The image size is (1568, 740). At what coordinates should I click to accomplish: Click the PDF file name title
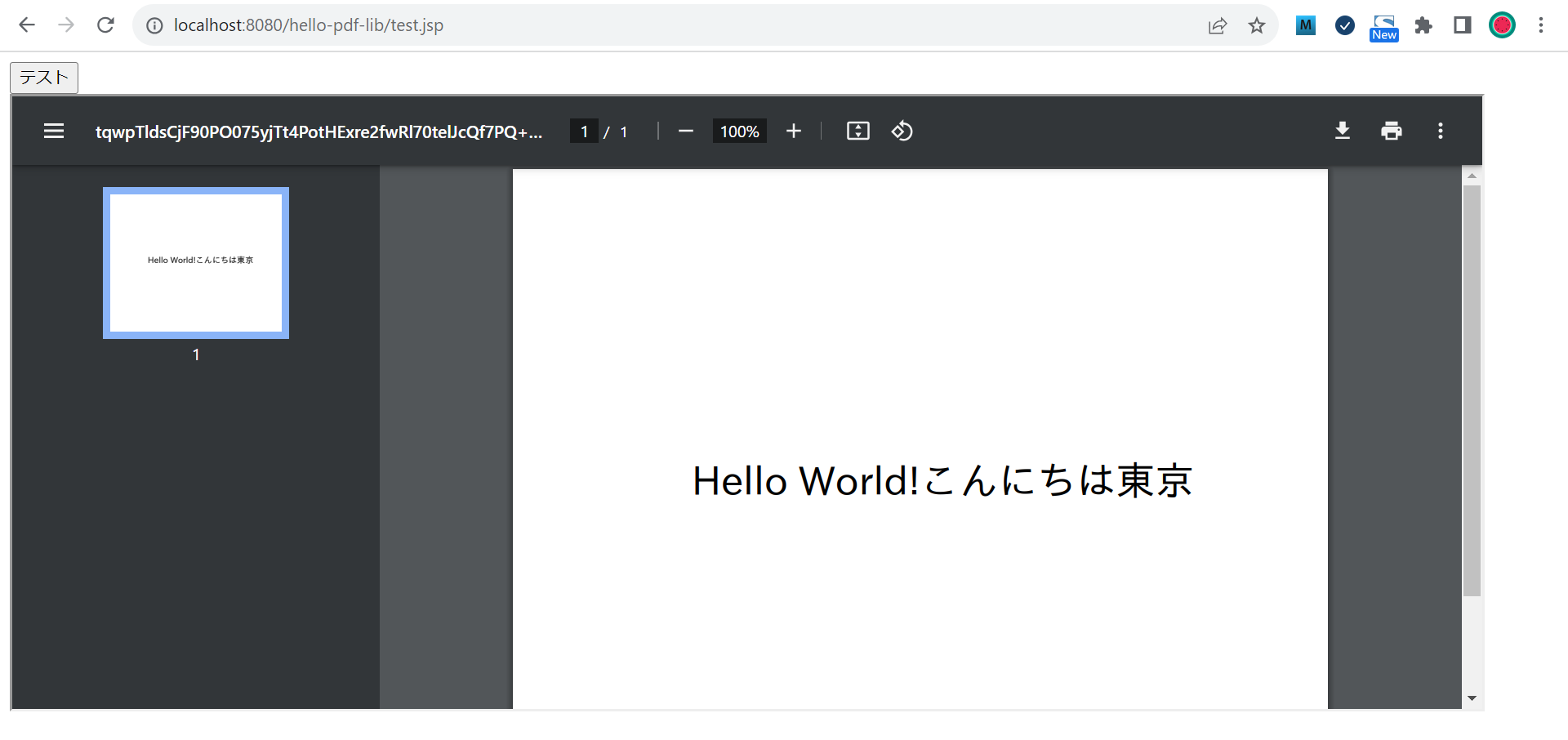pyautogui.click(x=318, y=132)
